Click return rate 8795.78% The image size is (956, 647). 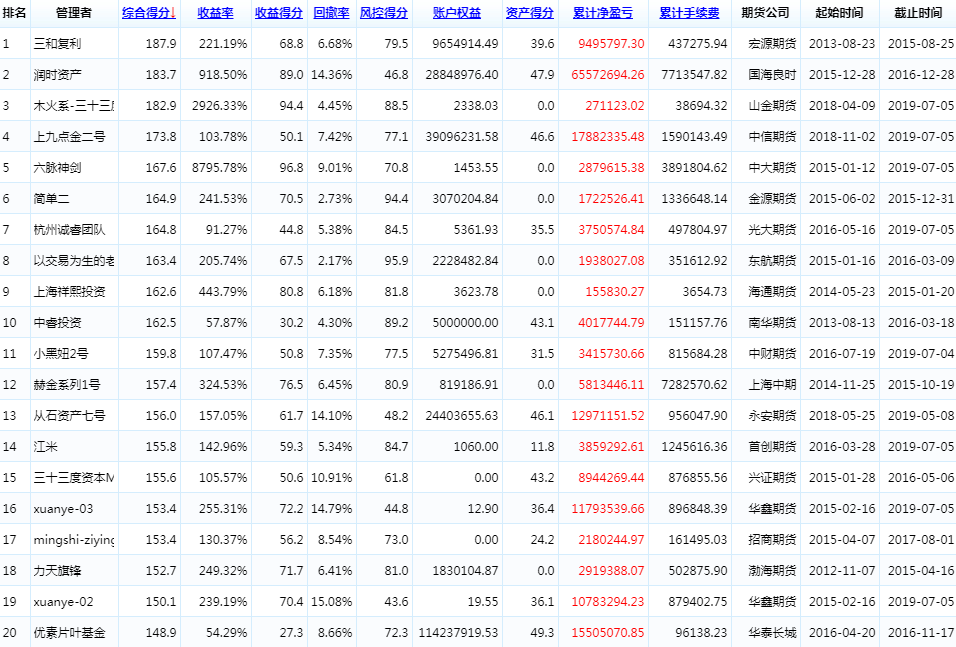[x=219, y=168]
